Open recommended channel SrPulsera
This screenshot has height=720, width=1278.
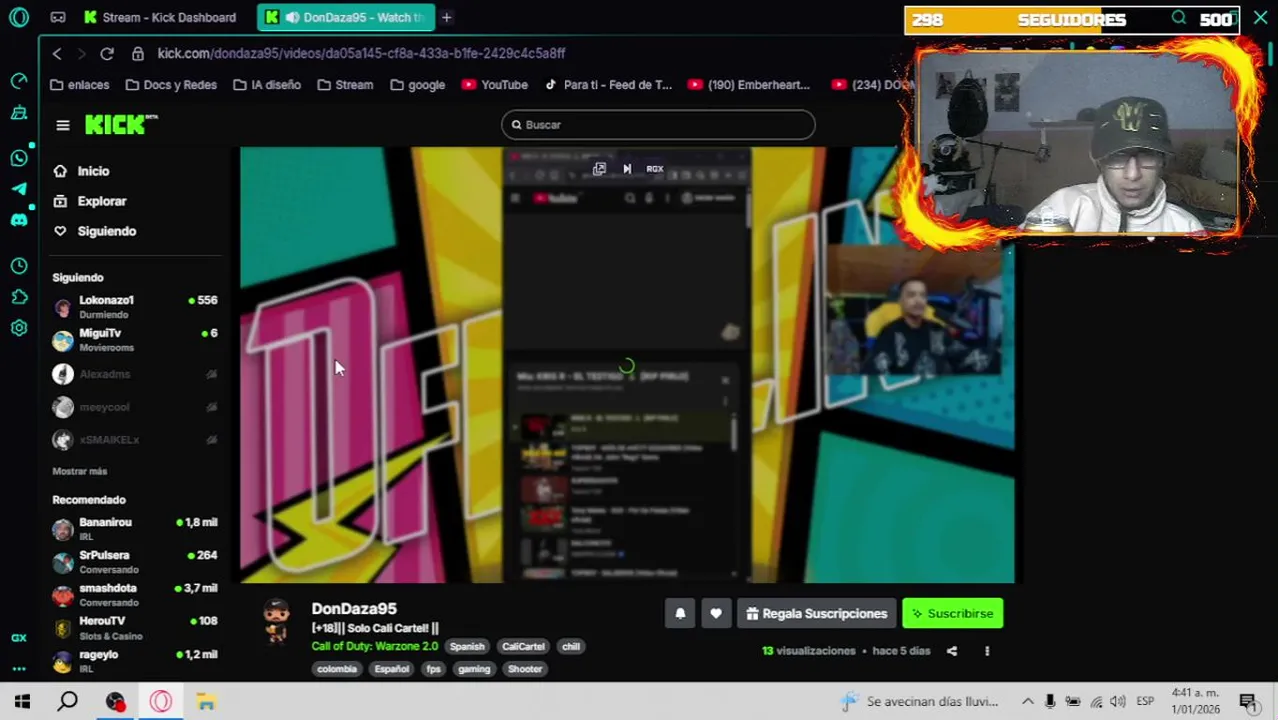pyautogui.click(x=135, y=562)
